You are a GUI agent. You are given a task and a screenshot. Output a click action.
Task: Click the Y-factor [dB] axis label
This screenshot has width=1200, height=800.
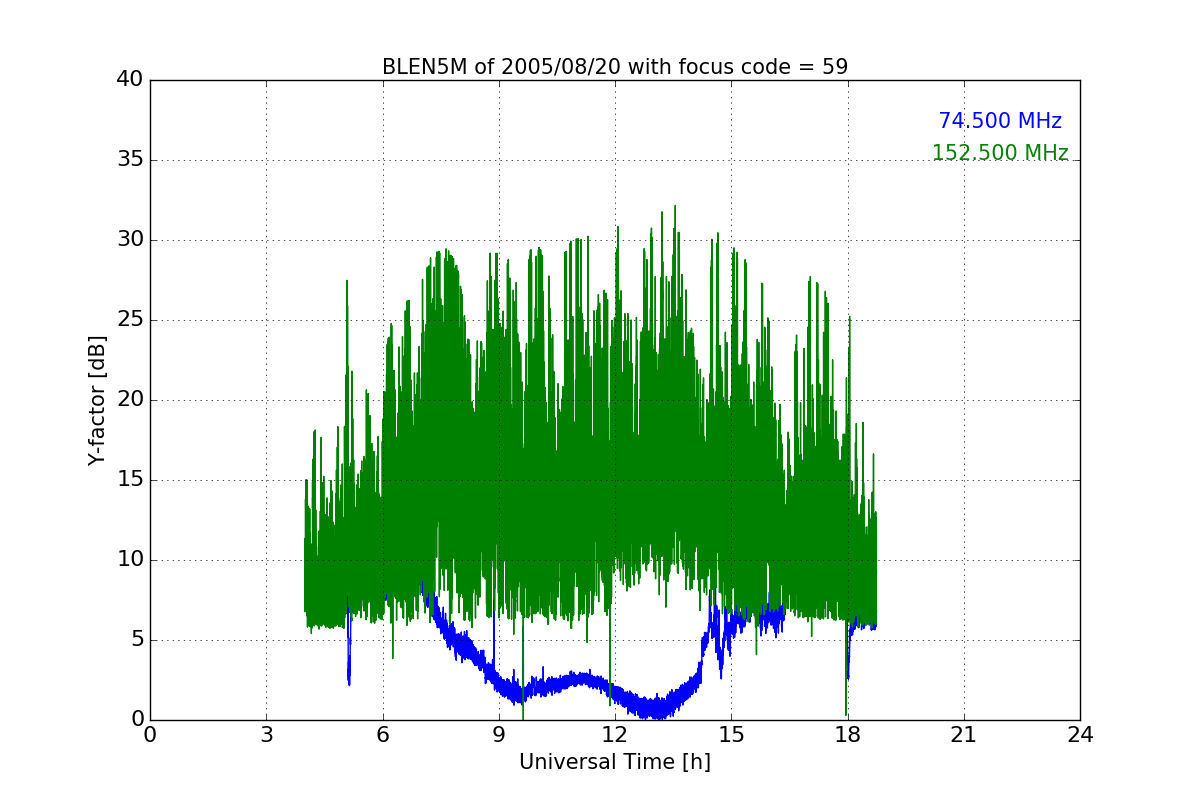click(97, 400)
